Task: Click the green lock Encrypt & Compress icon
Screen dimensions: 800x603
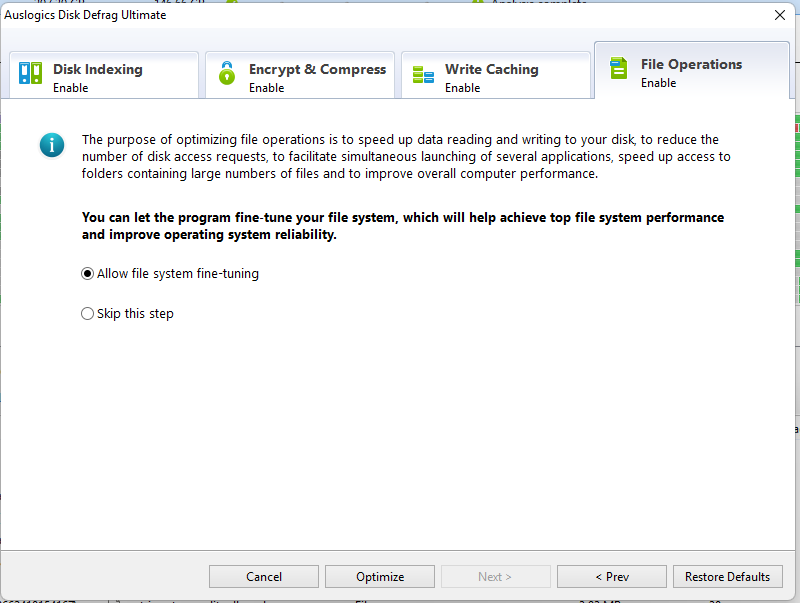Action: [227, 73]
